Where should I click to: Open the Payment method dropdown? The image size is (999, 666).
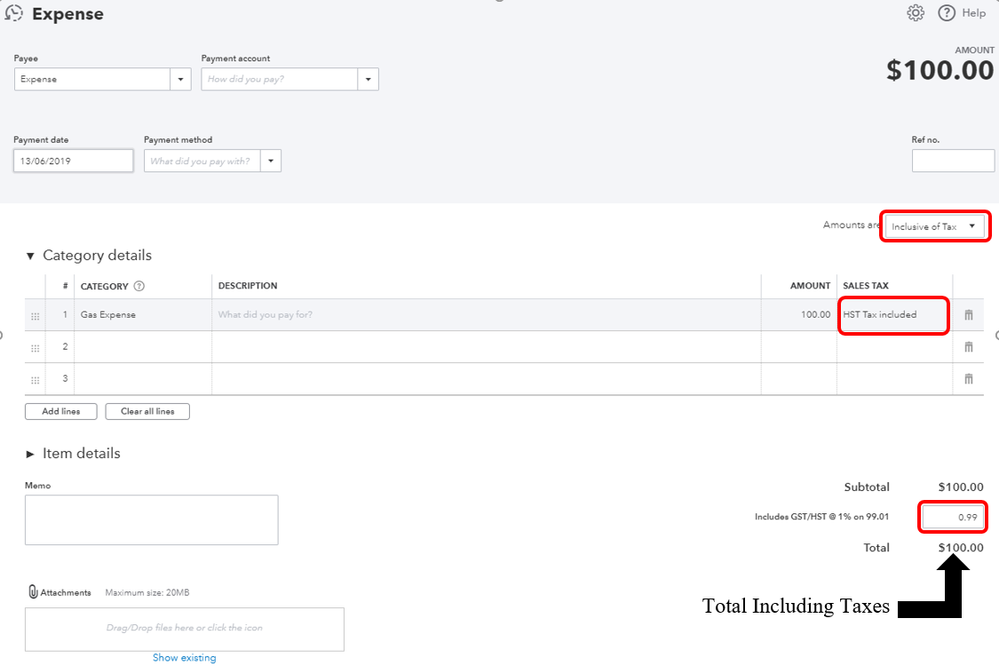pyautogui.click(x=271, y=161)
